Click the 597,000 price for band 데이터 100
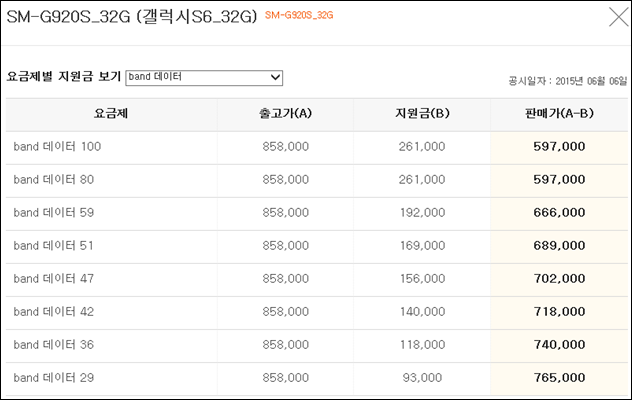This screenshot has width=632, height=400. click(x=559, y=146)
